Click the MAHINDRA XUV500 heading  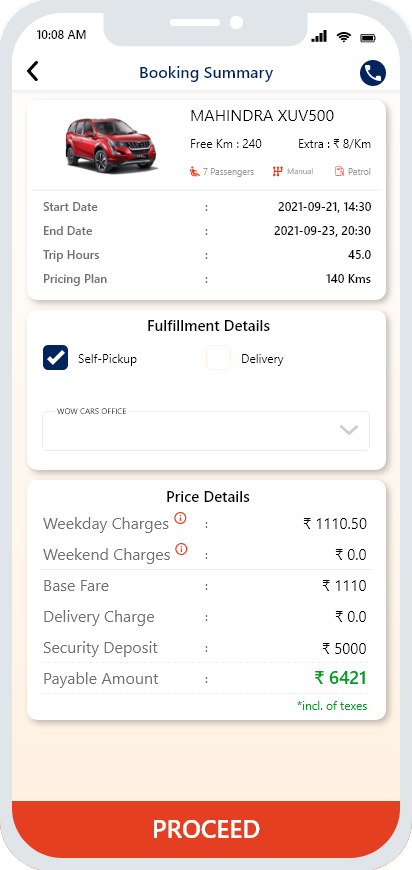tap(262, 116)
